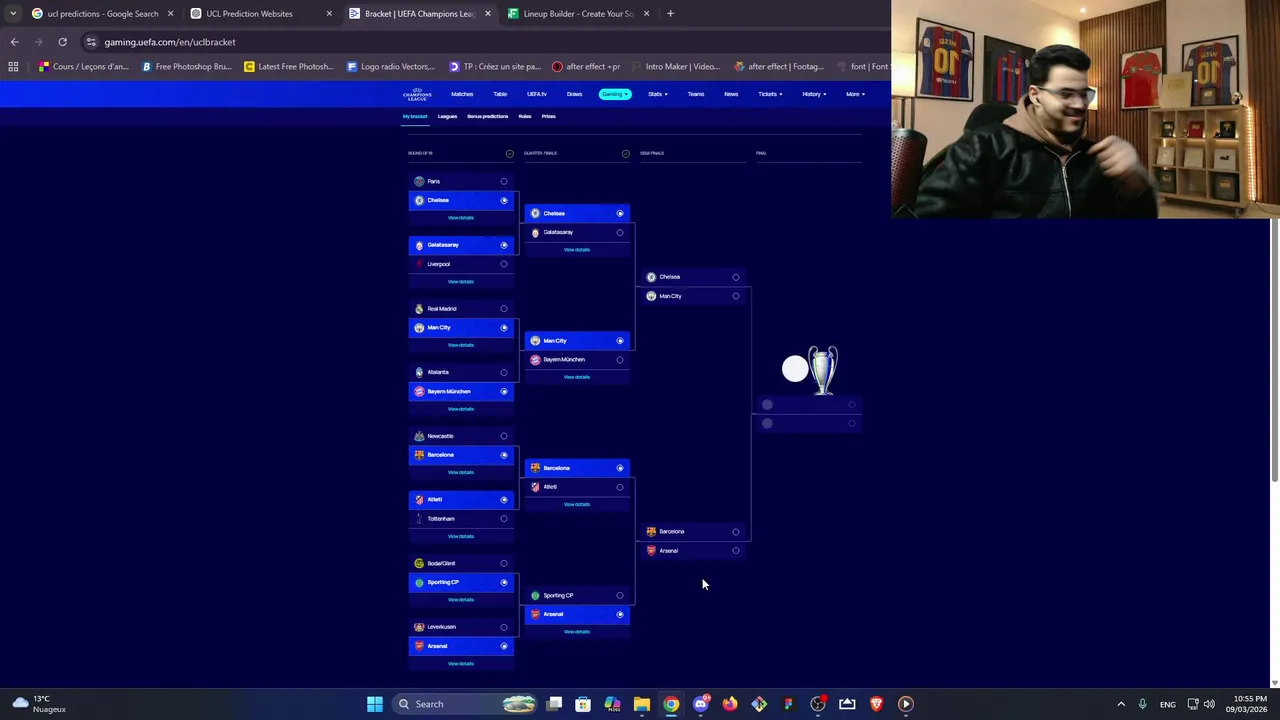Select Chelsea in the semi-finals

pyautogui.click(x=693, y=277)
